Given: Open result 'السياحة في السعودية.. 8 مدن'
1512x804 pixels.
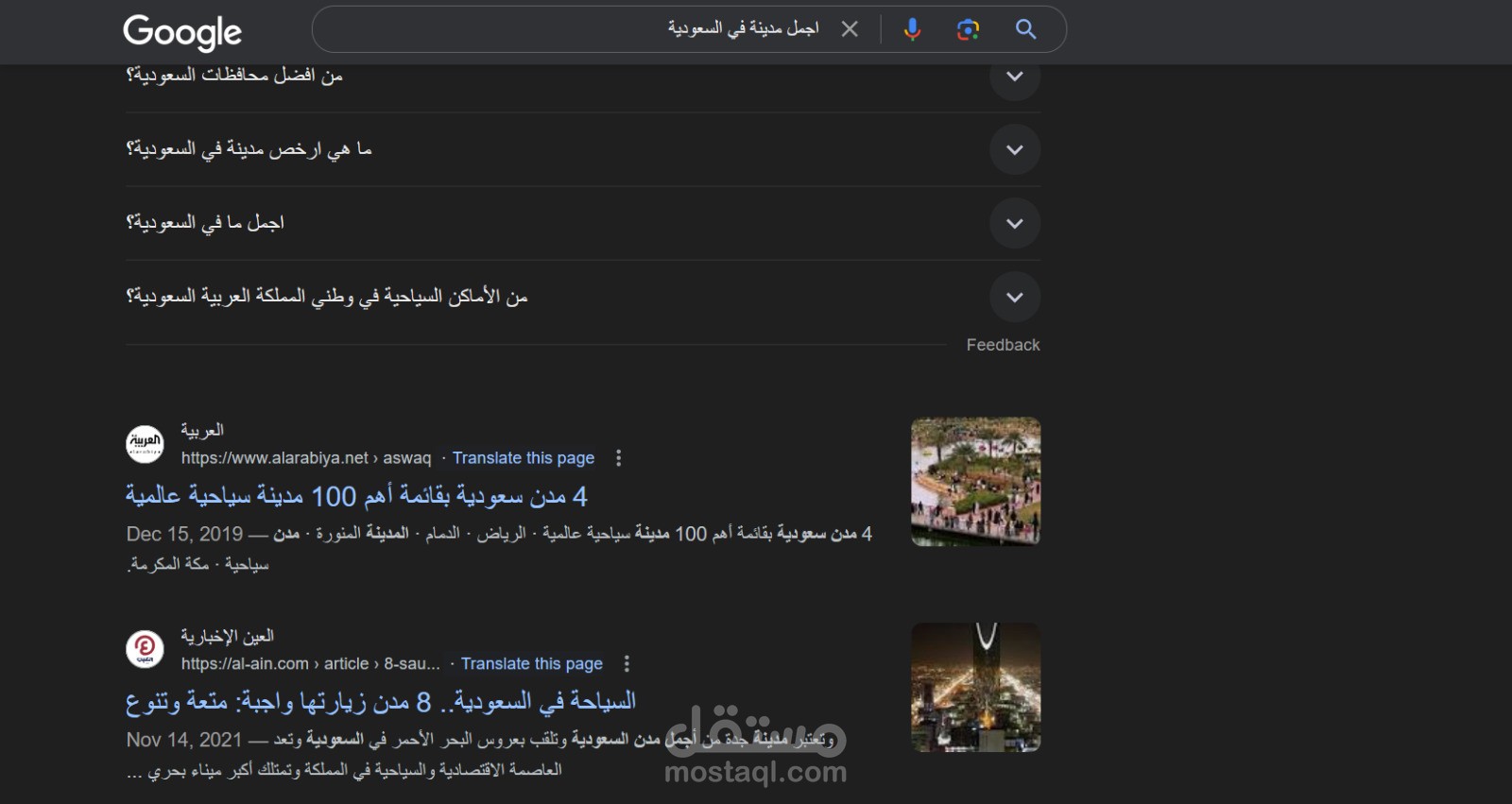Looking at the screenshot, I should [381, 702].
